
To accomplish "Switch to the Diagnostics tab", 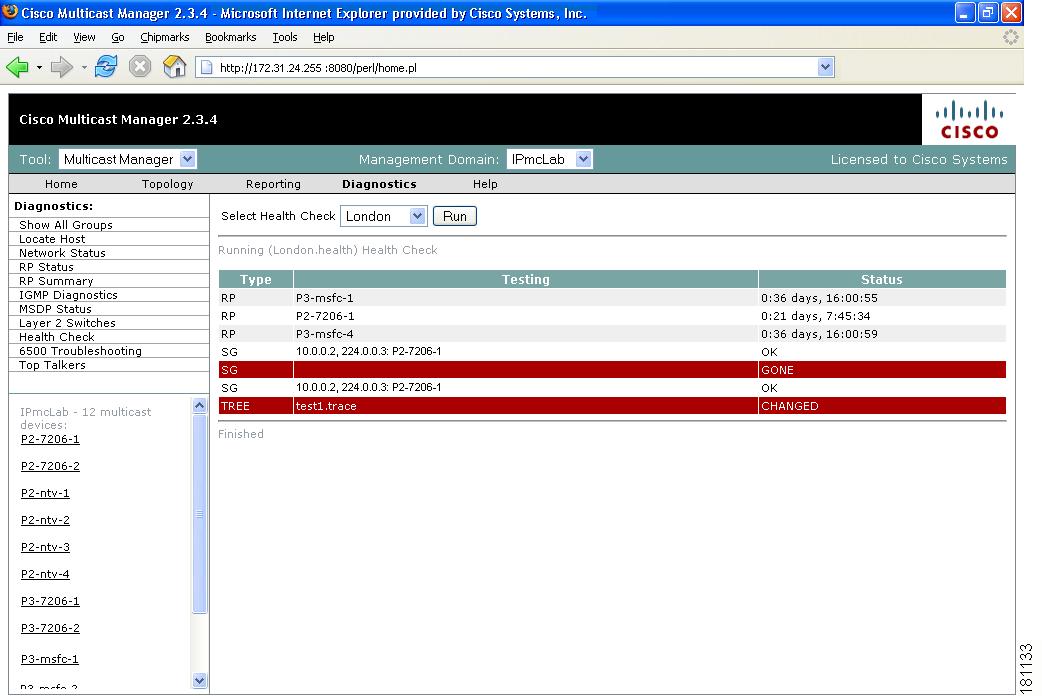I will point(379,184).
